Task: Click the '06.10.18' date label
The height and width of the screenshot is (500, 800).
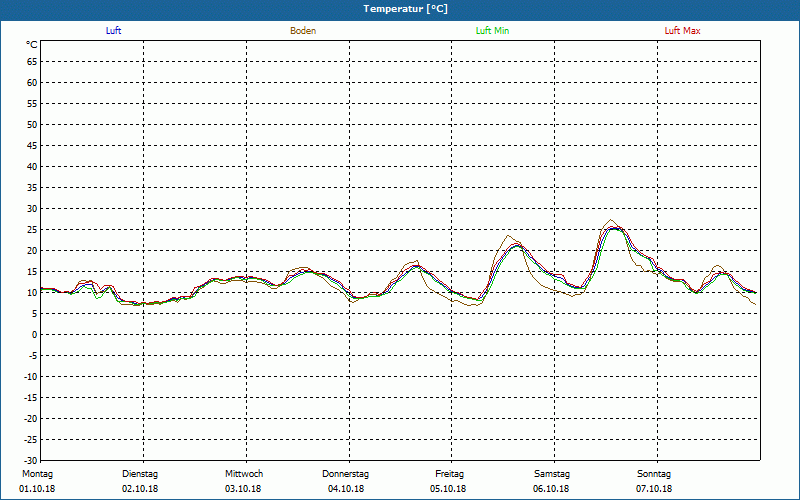Action: [551, 489]
